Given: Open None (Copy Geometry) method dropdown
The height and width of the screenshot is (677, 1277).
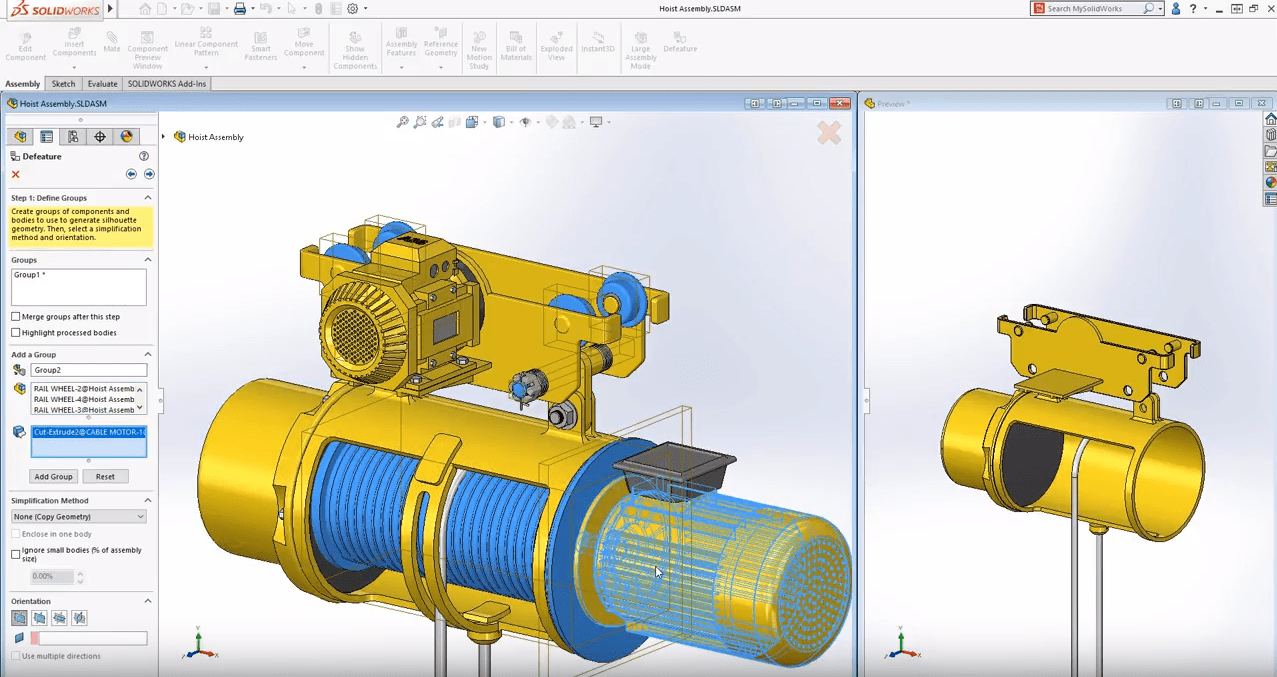Looking at the screenshot, I should click(79, 517).
